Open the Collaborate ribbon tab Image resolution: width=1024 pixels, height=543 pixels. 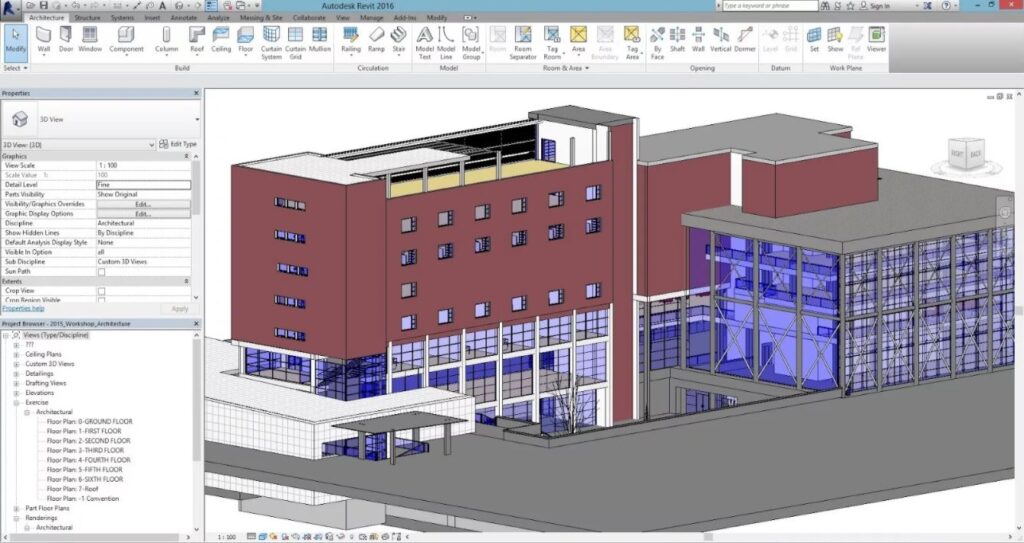[309, 18]
